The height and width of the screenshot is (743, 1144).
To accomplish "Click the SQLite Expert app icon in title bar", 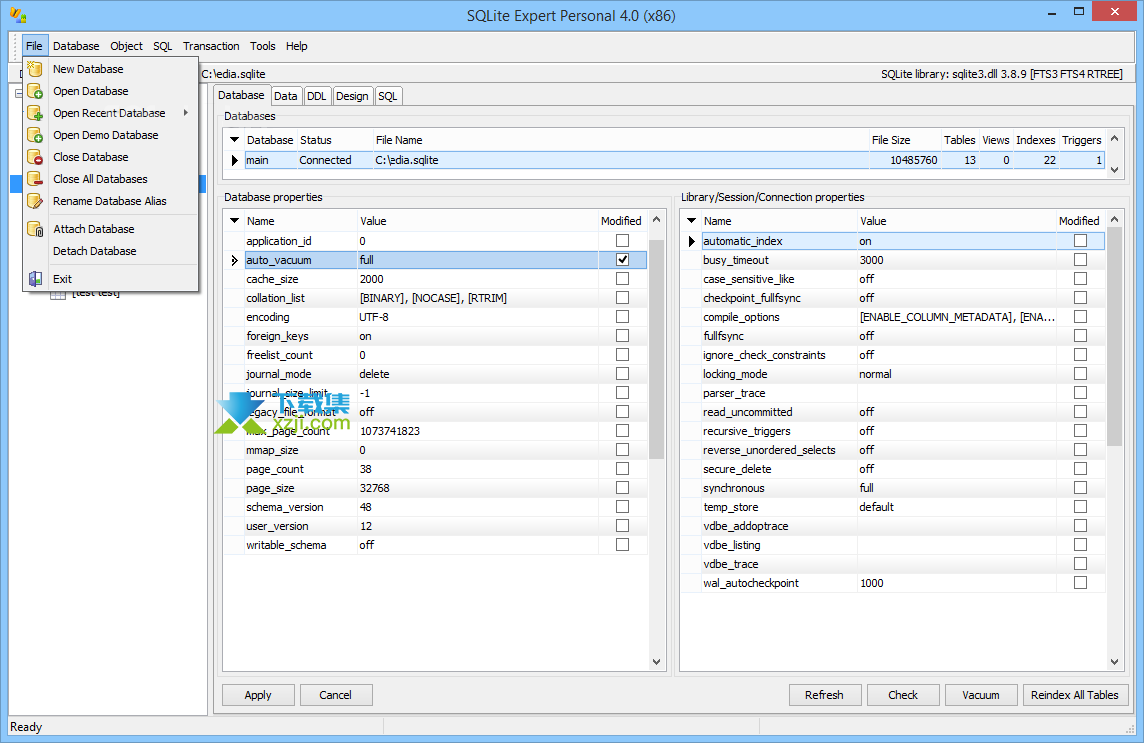I will (18, 15).
